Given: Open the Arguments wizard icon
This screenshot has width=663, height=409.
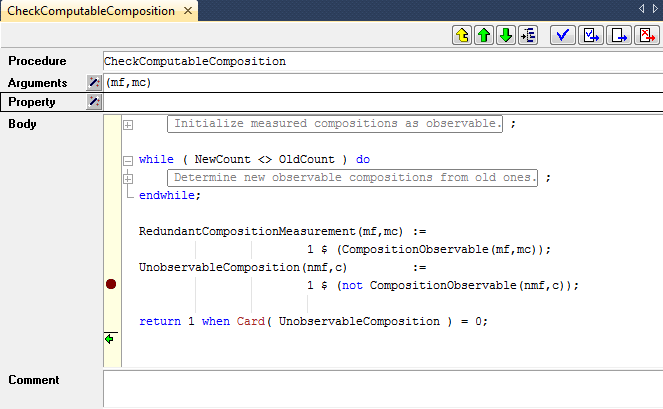Looking at the screenshot, I should 94,82.
